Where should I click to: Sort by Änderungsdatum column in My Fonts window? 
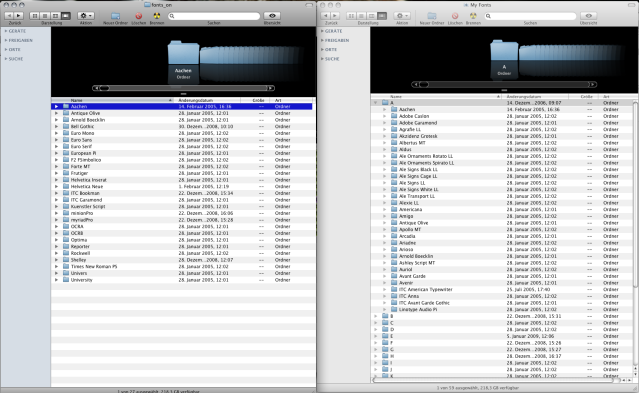point(535,97)
